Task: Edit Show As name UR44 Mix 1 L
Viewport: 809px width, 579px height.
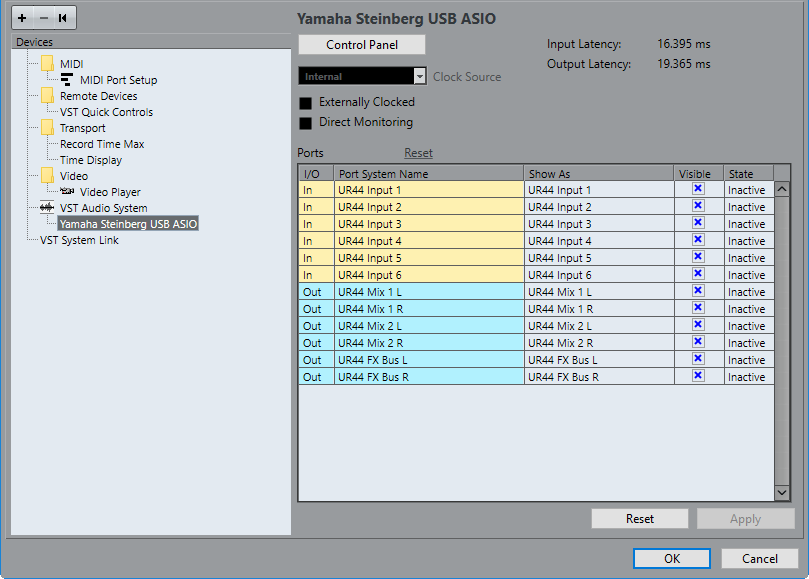Action: (x=599, y=292)
